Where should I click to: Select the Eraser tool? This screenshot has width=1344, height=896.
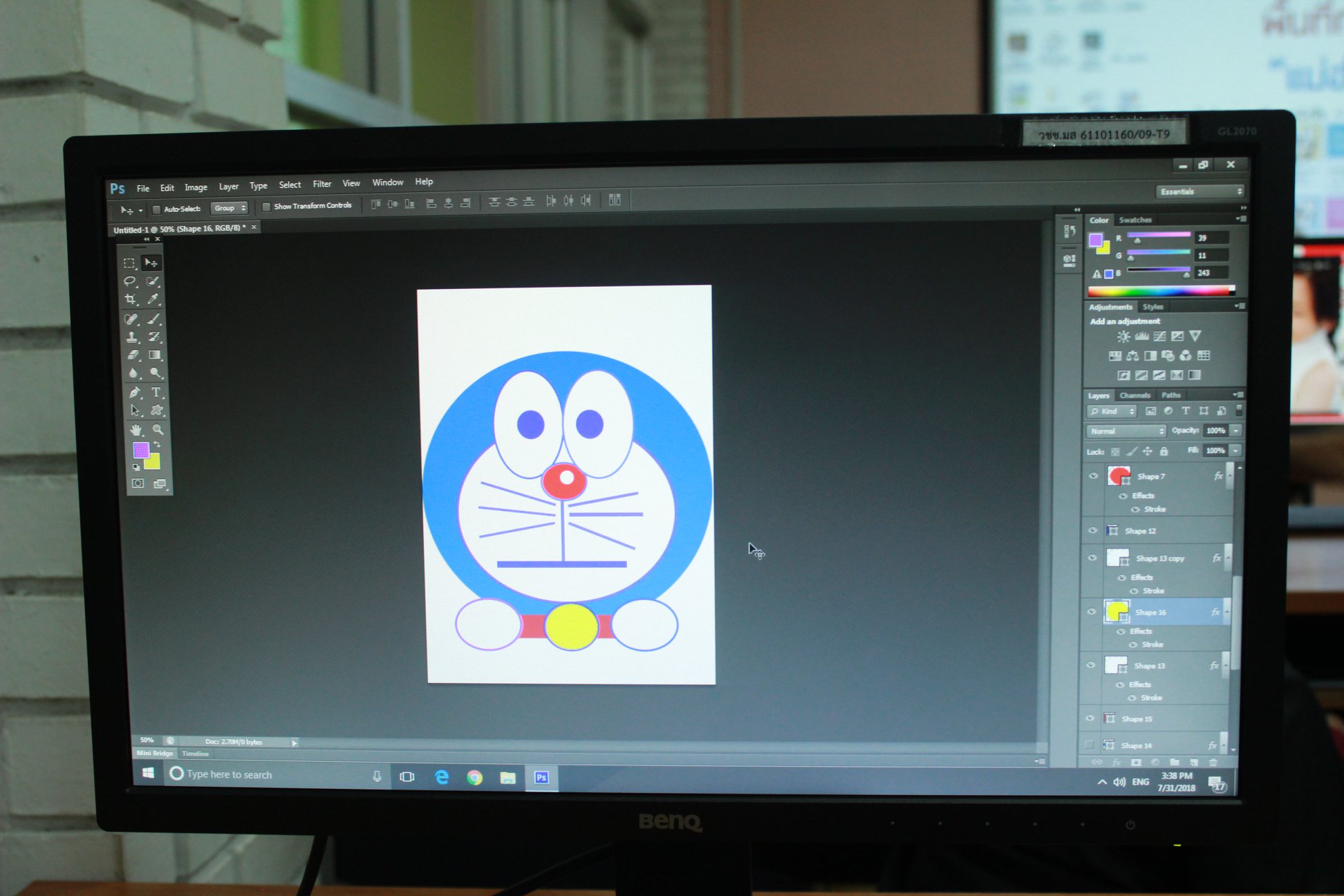click(x=133, y=355)
